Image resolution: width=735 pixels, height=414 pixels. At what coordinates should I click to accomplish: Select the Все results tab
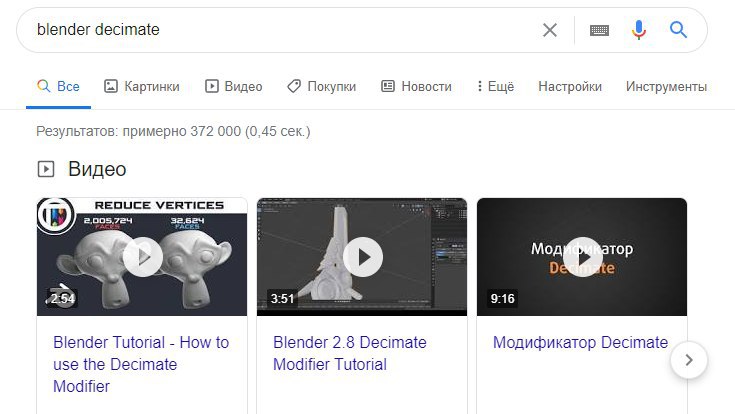58,86
